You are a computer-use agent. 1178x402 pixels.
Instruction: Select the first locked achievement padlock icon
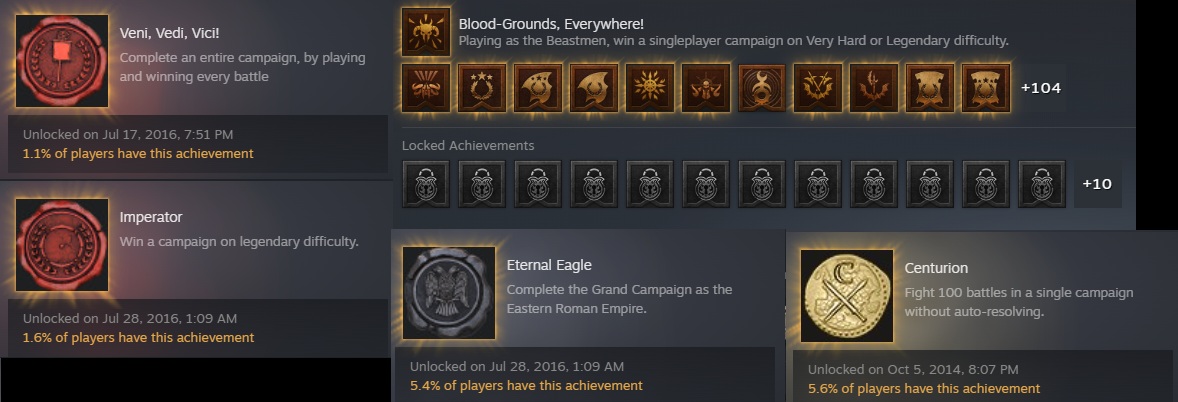(x=426, y=184)
